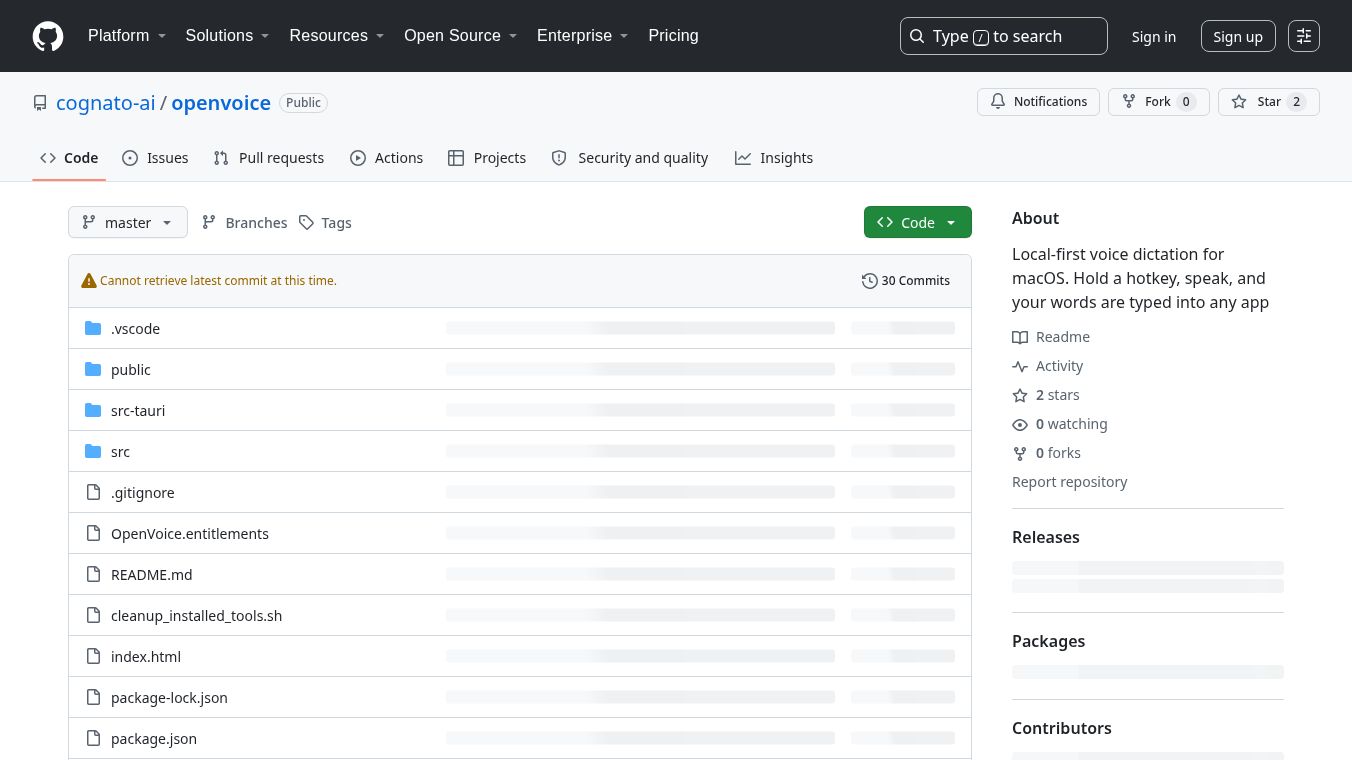Click the Sign up button
1352x760 pixels.
(x=1238, y=37)
